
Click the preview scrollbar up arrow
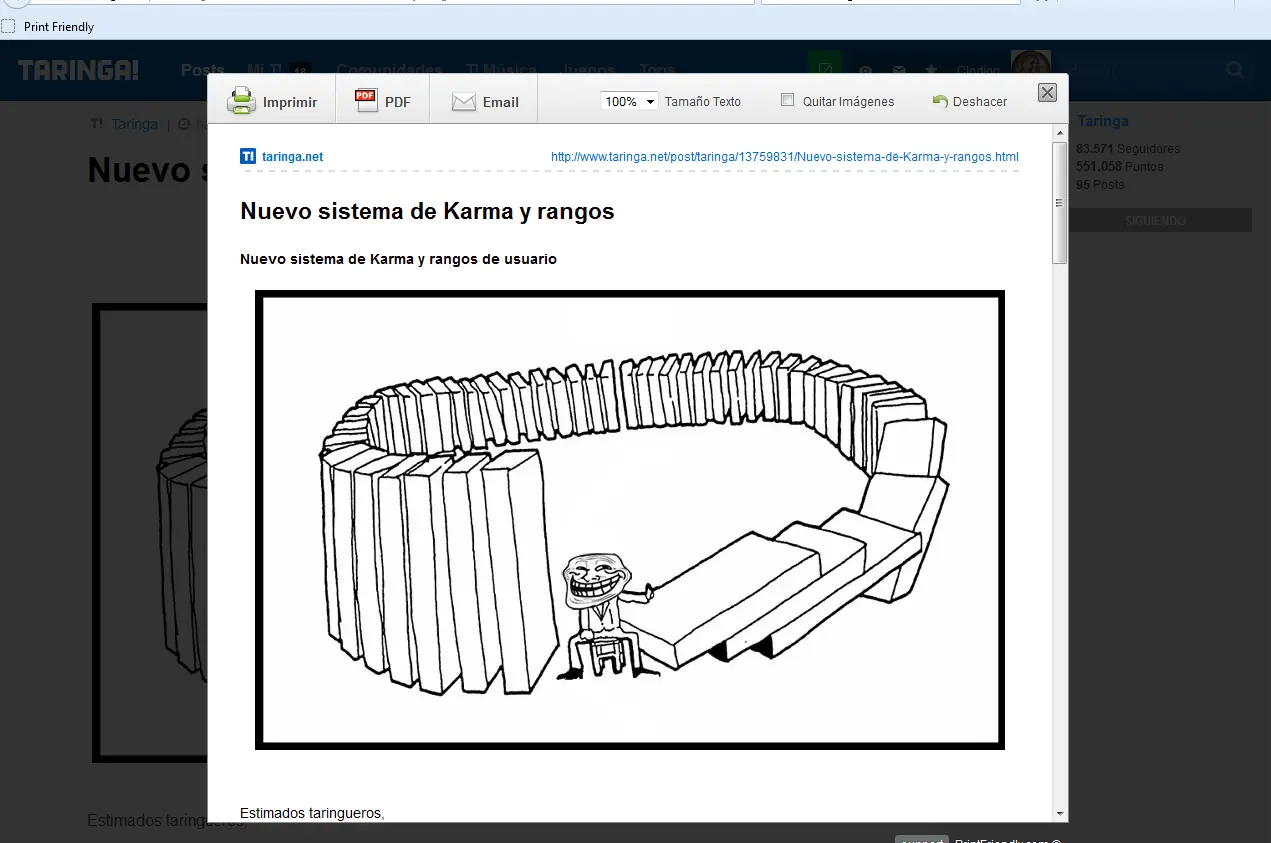pos(1060,132)
